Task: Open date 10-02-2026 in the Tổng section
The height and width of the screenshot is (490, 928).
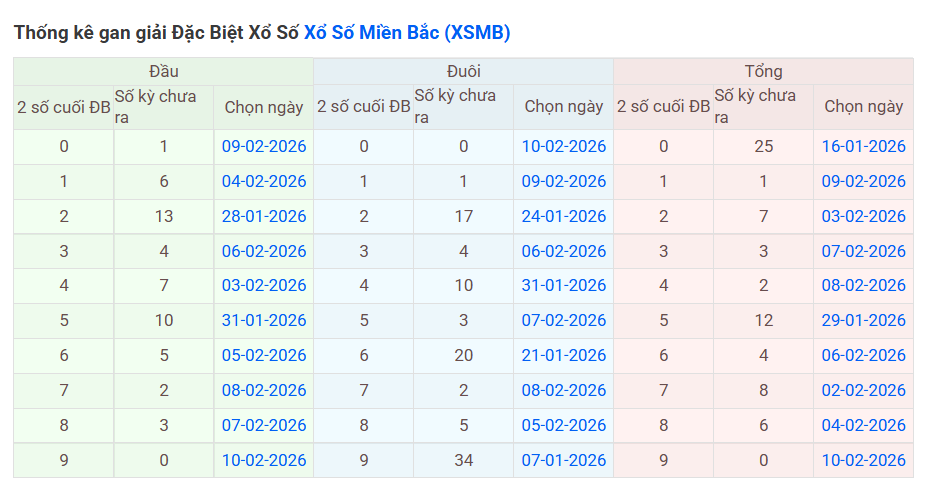Action: coord(864,460)
